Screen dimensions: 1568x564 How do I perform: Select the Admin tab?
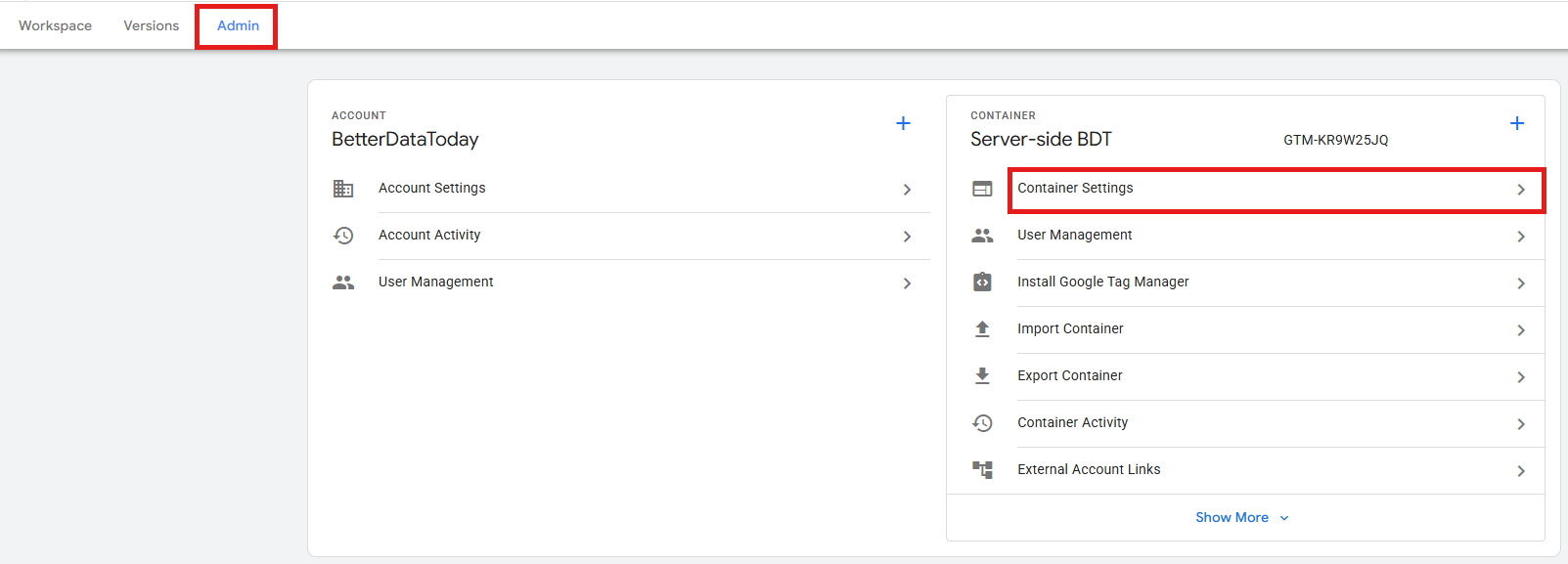coord(238,25)
